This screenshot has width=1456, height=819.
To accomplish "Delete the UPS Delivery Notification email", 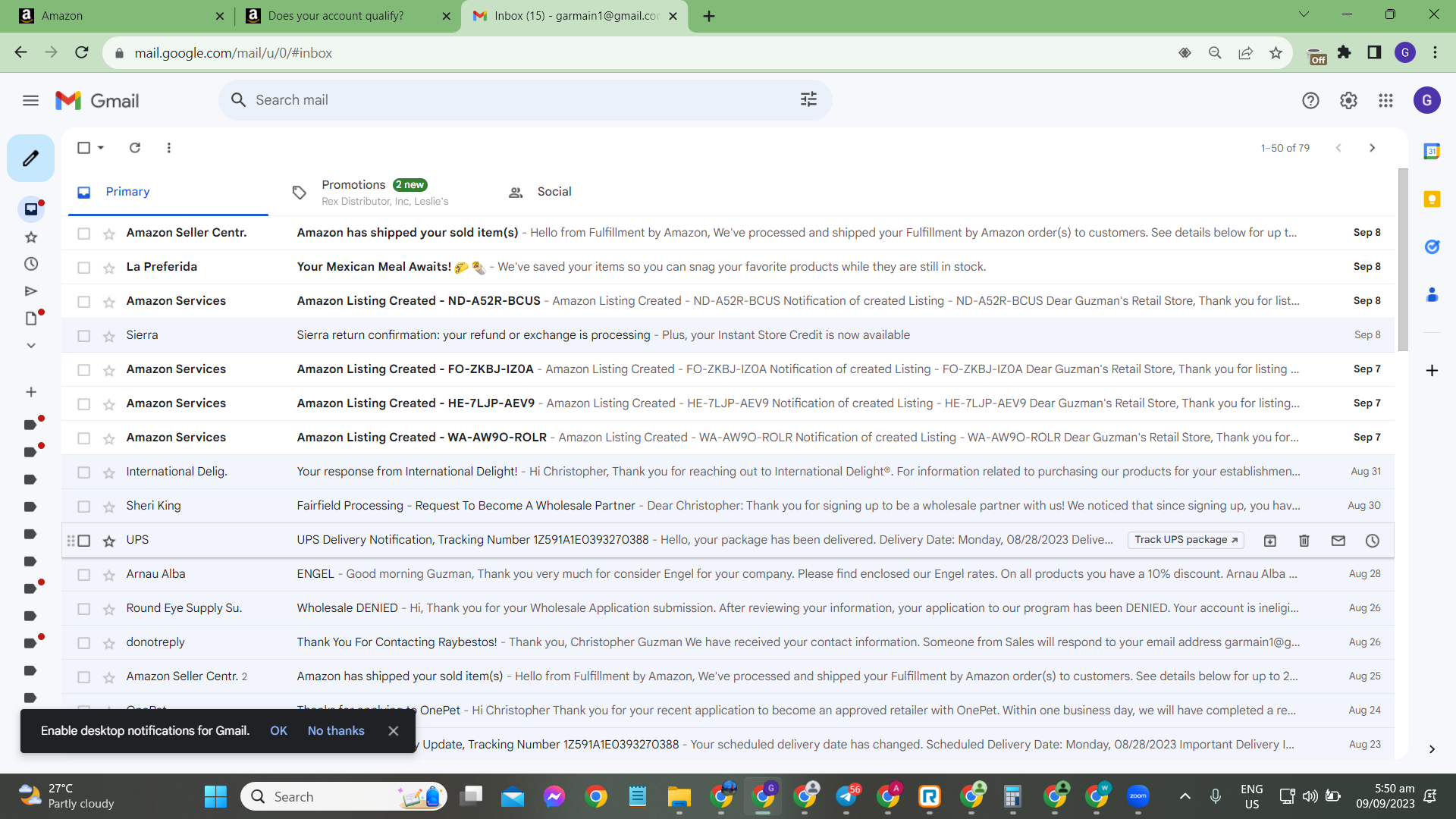I will point(1304,541).
